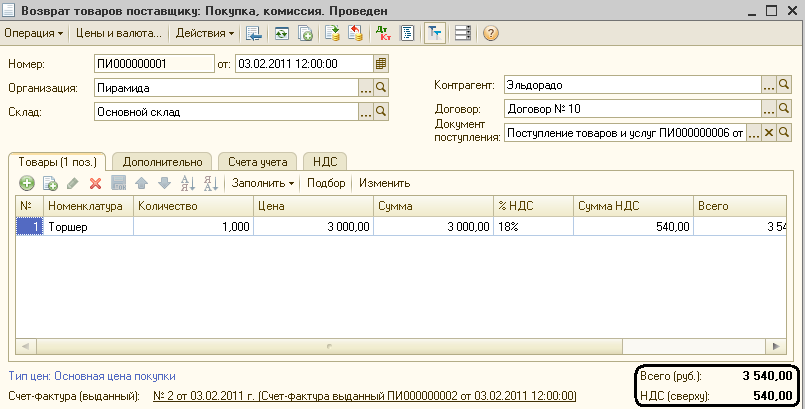Open the Счет-фактура № 2 link
The height and width of the screenshot is (409, 805).
(364, 396)
